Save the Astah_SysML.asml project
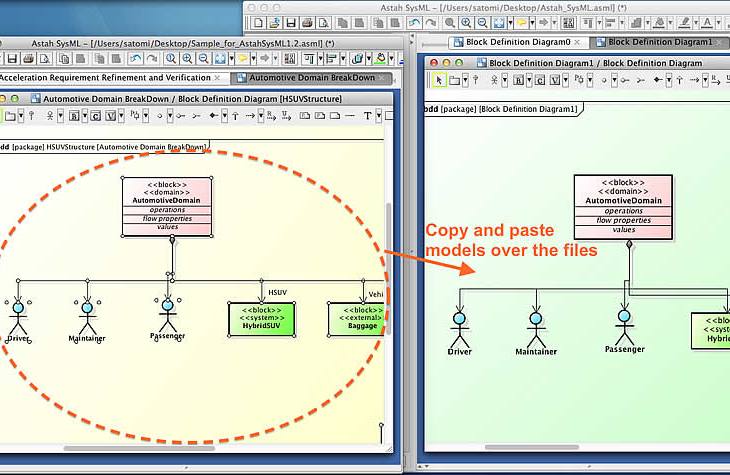Screen dimensions: 730x475 point(291,22)
